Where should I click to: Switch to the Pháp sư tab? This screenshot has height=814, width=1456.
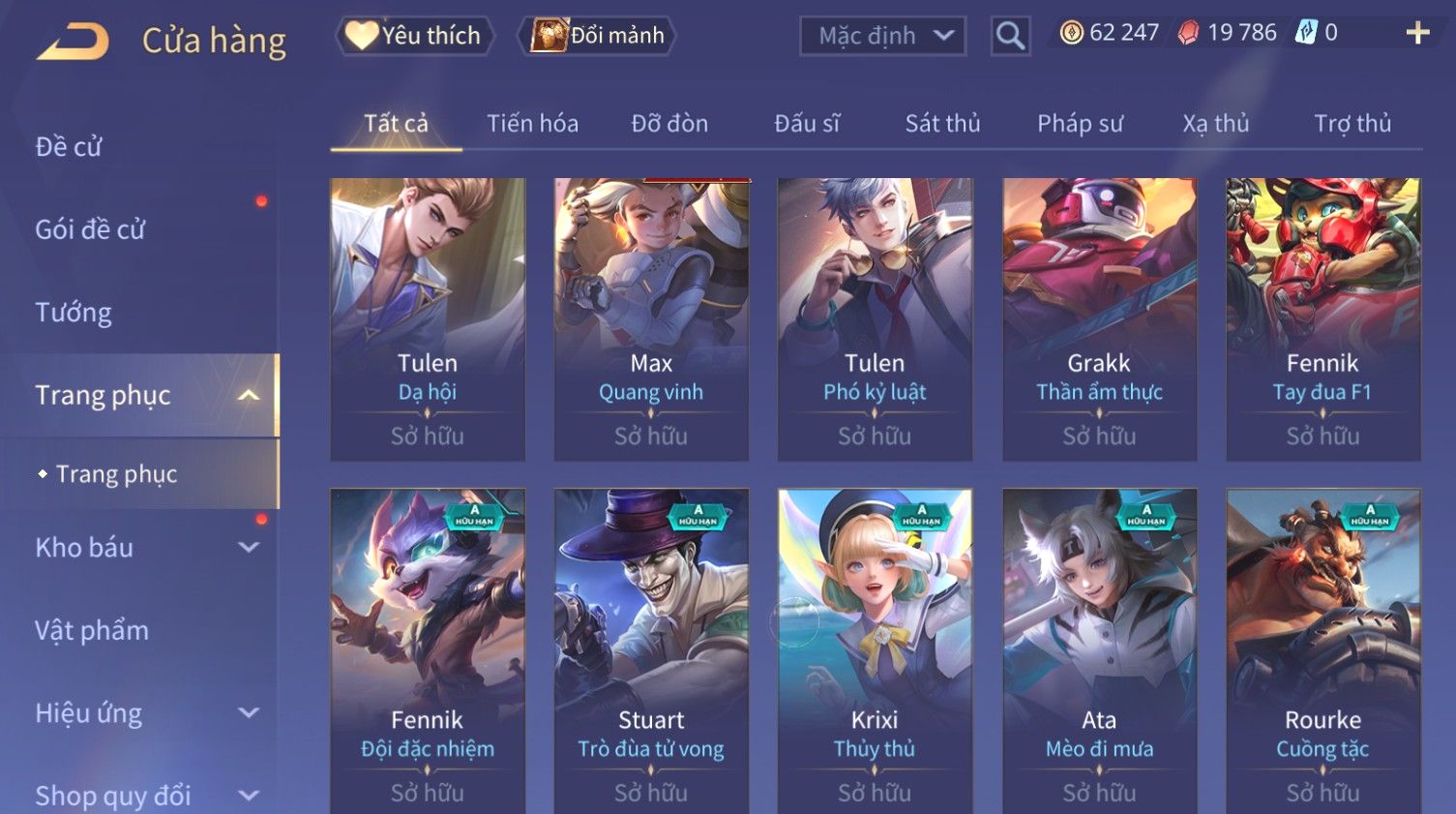coord(1080,124)
